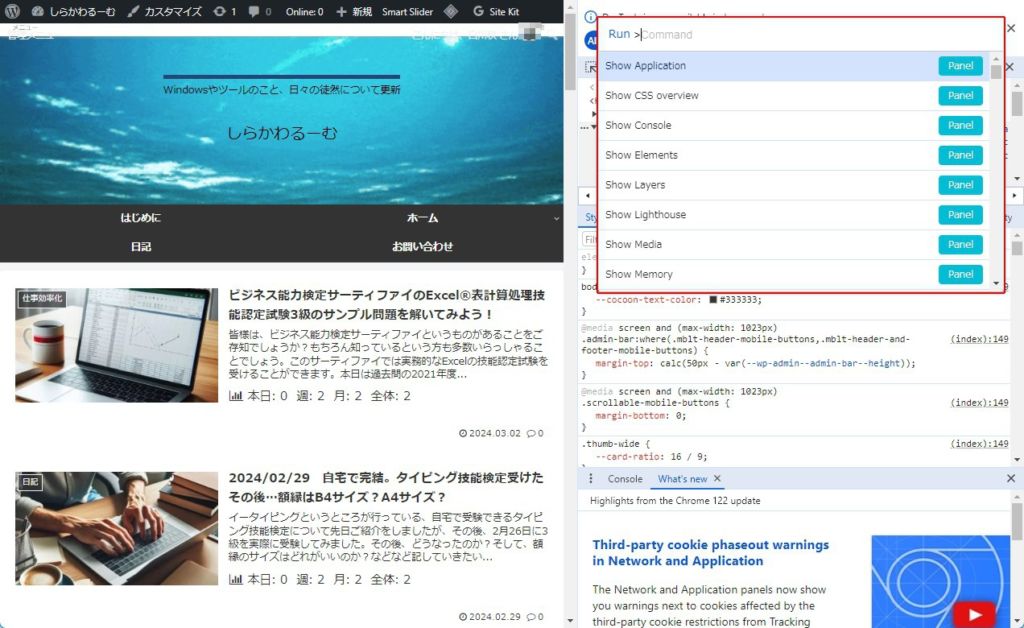Open the はじめに navigation item

pos(140,217)
